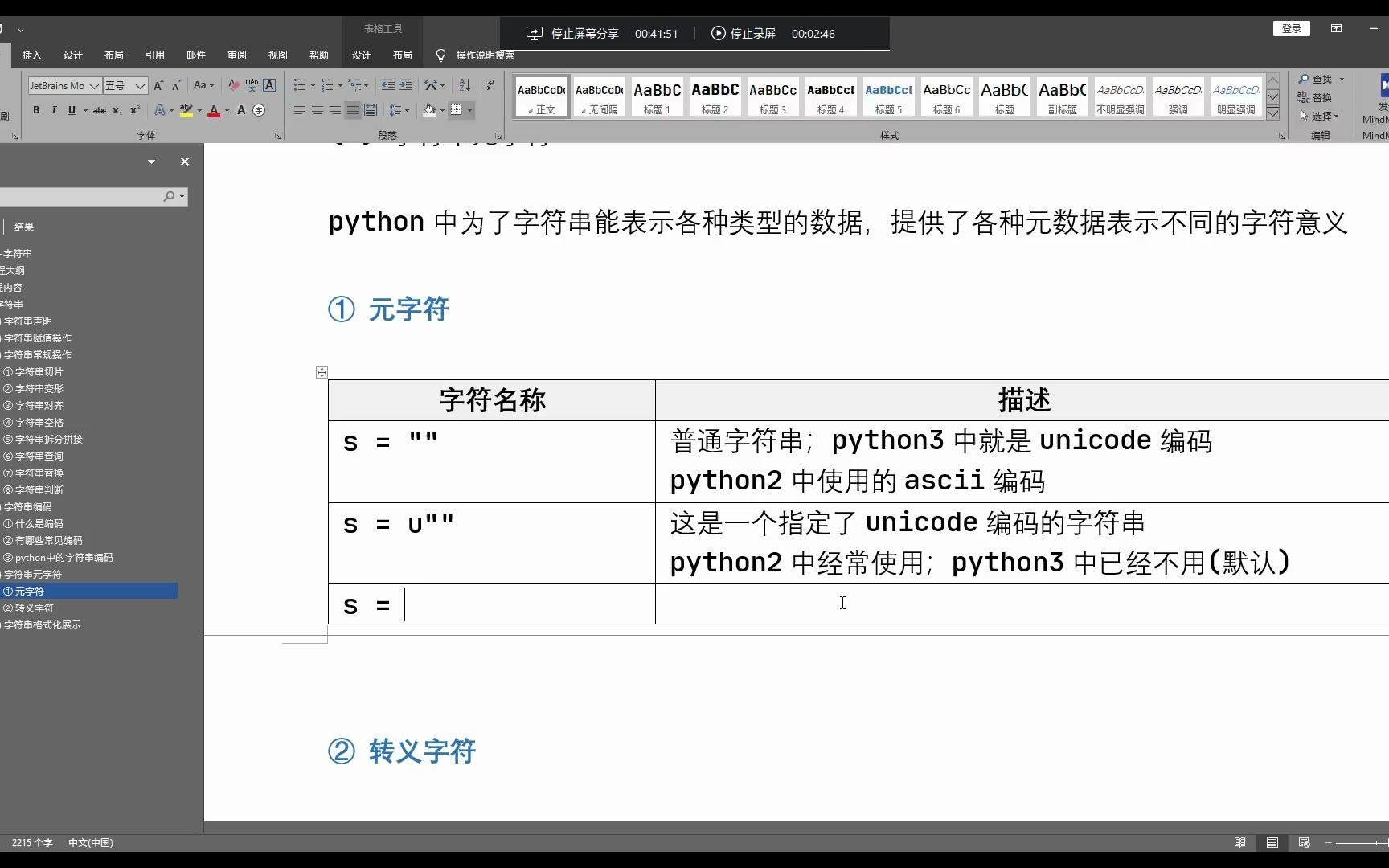This screenshot has width=1389, height=868.
Task: Switch to print layout view in status bar
Action: (1272, 842)
